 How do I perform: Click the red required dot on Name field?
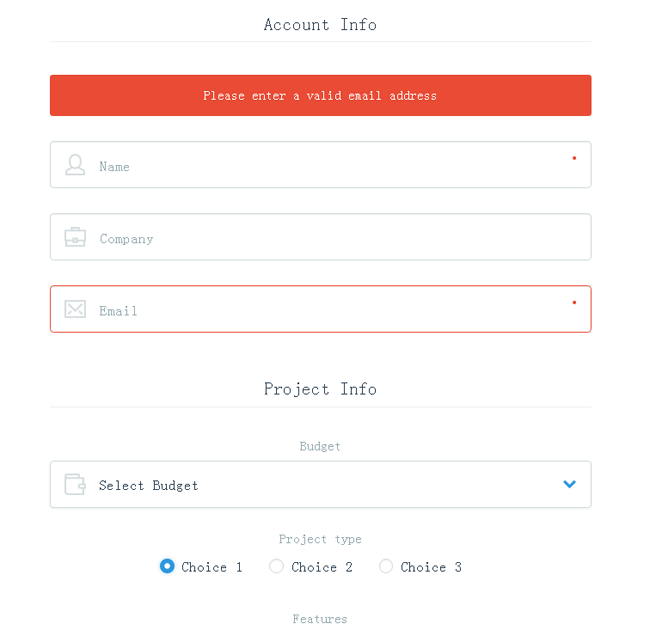click(x=574, y=158)
